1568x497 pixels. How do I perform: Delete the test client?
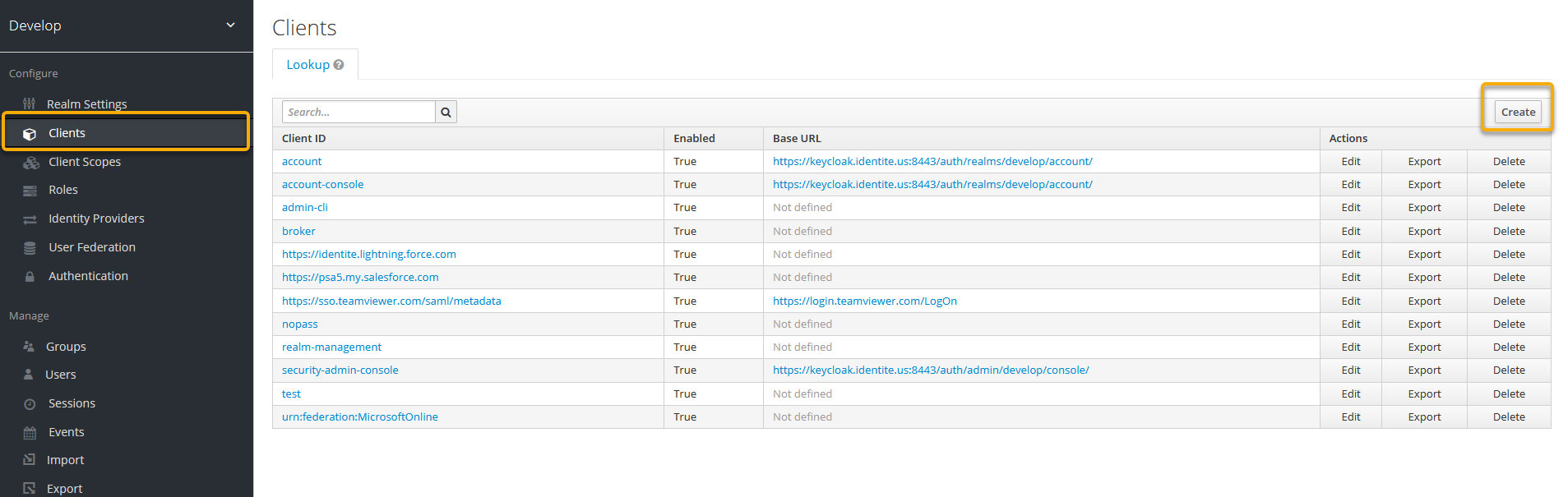pos(1508,394)
